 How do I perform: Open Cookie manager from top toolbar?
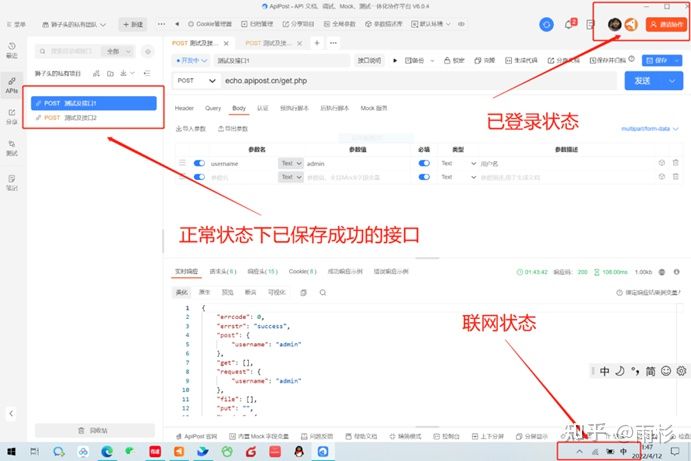coord(210,24)
